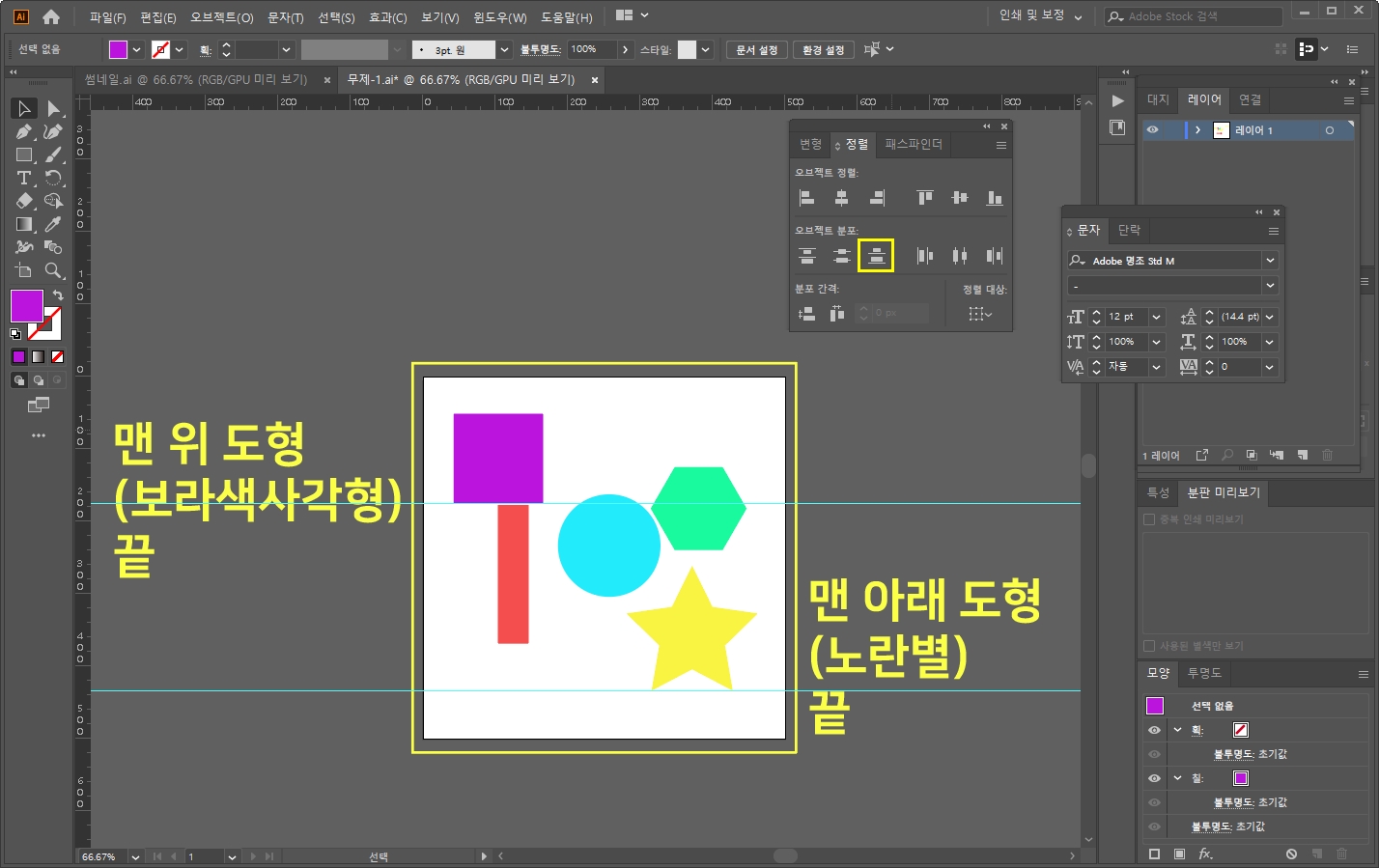
Task: Open 인쇄 및 보정 workspace dropdown
Action: (x=1040, y=15)
